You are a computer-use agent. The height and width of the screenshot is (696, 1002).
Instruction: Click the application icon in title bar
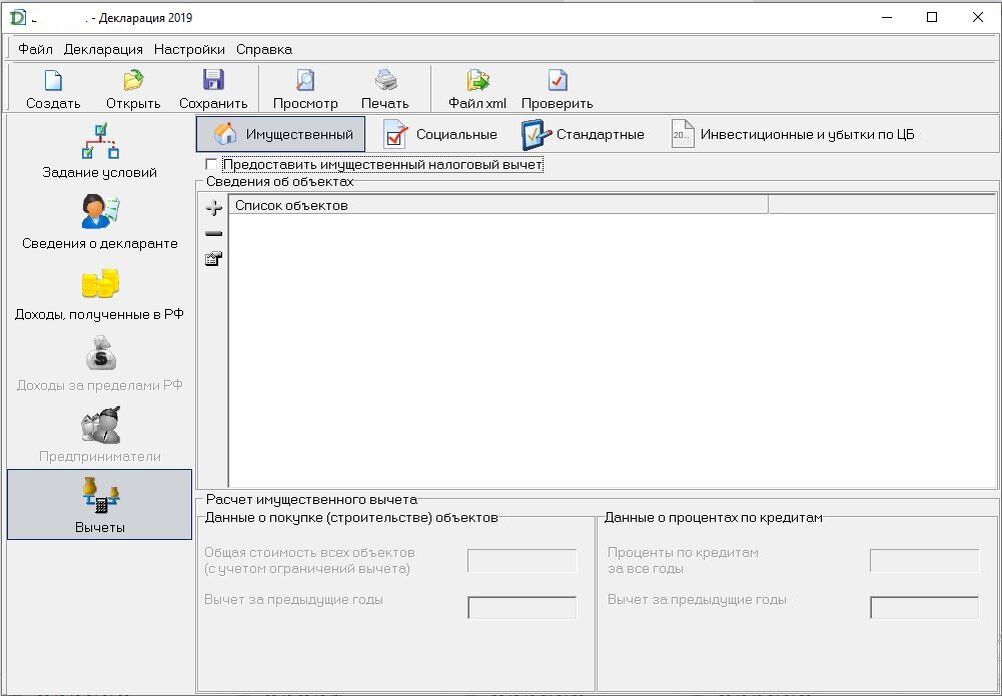coord(17,17)
